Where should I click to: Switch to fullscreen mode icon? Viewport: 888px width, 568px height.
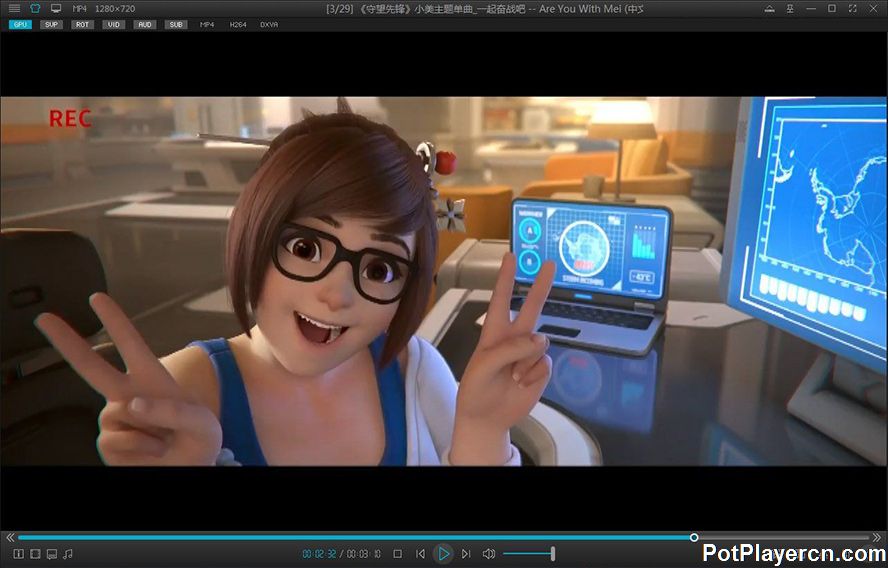tap(852, 8)
